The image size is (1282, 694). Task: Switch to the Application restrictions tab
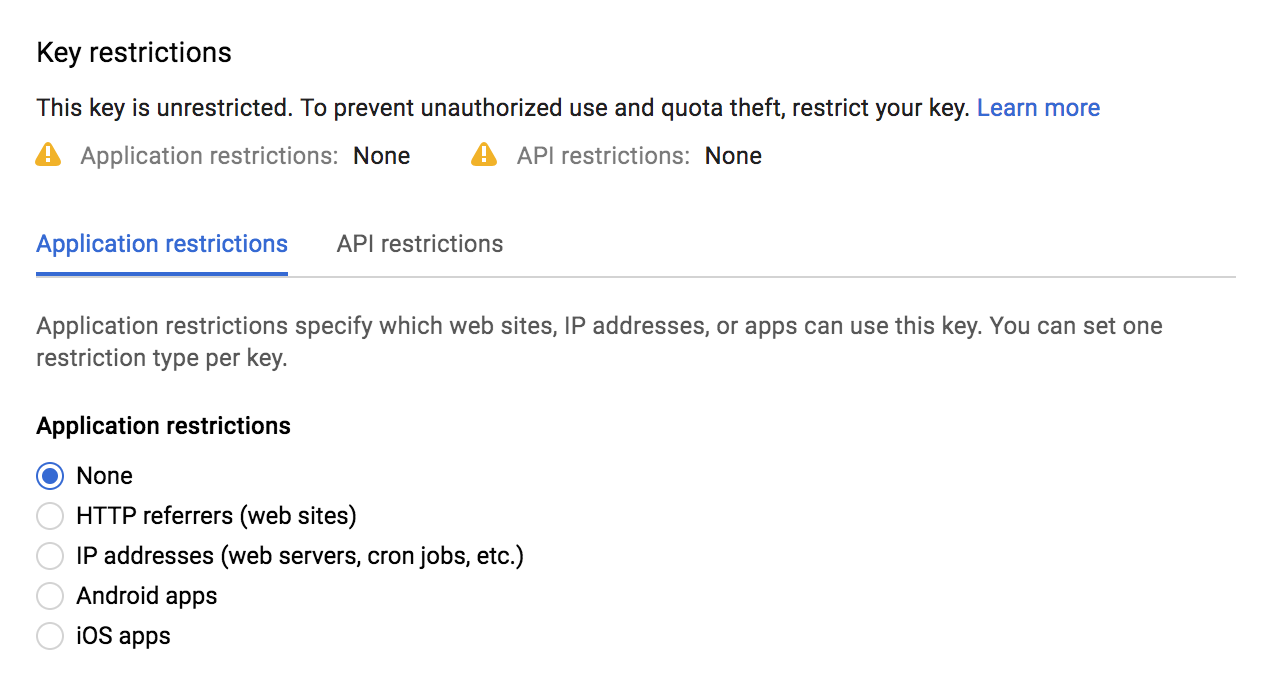[x=162, y=244]
